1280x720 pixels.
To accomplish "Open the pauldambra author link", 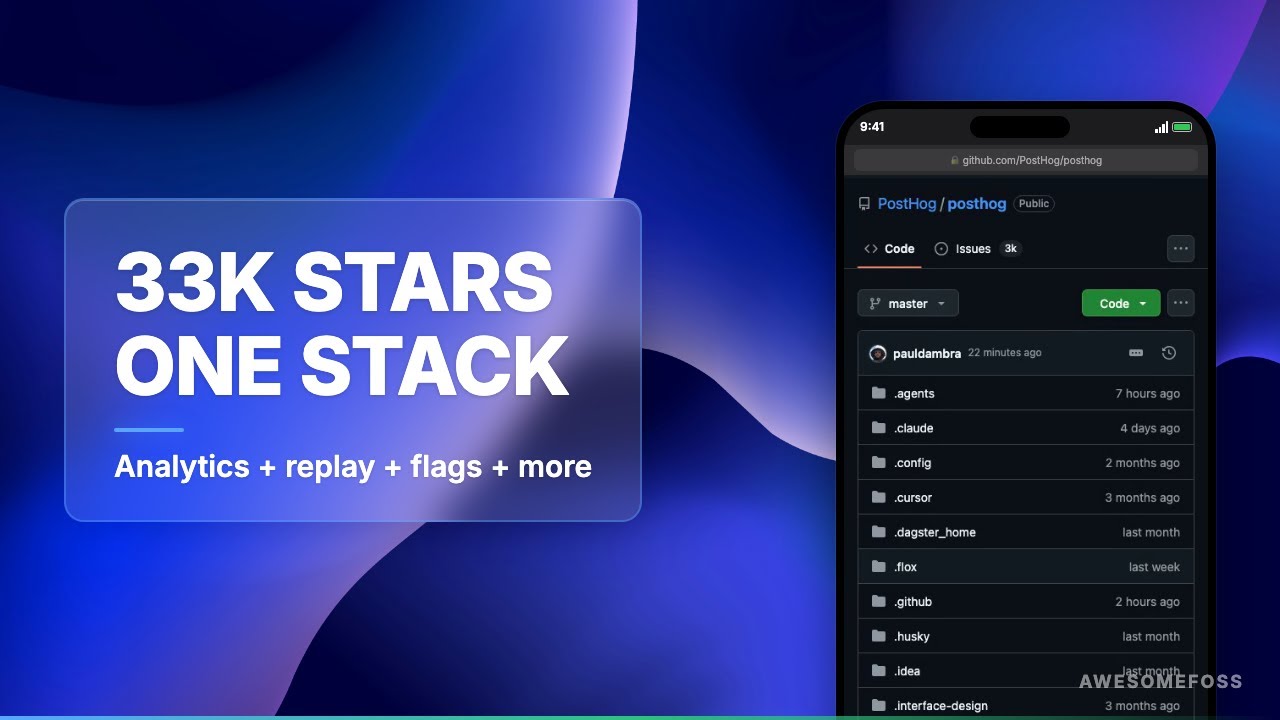I will click(927, 353).
